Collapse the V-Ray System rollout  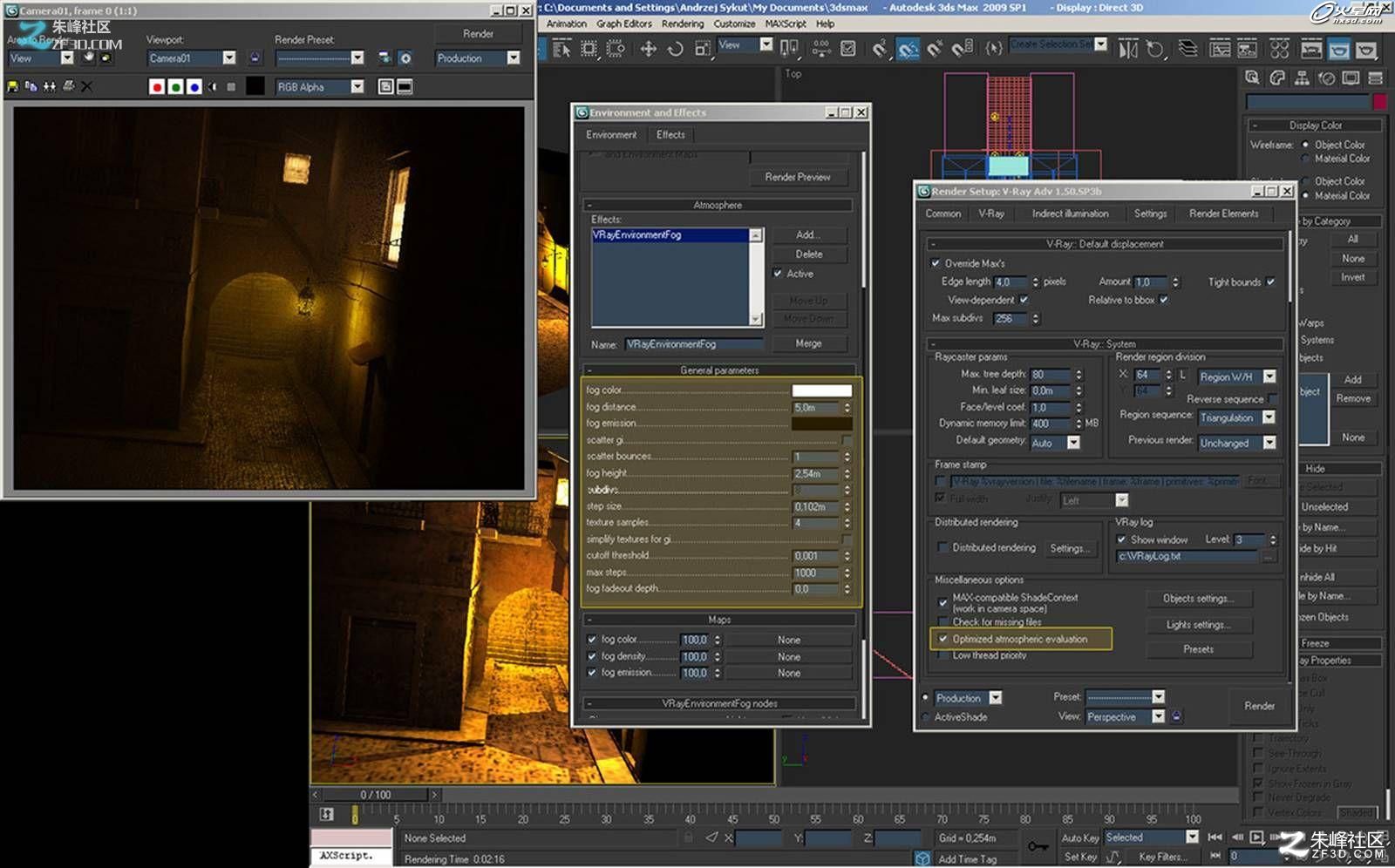click(1105, 343)
